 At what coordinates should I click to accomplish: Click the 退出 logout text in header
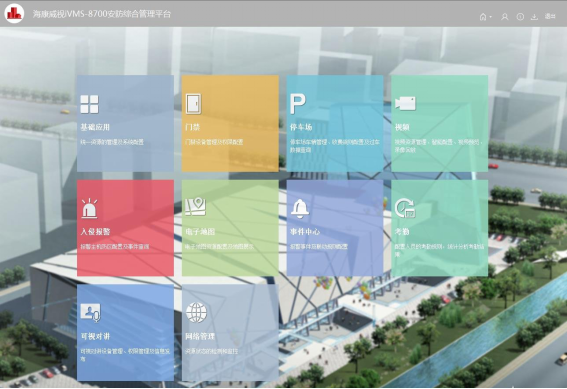click(x=550, y=17)
